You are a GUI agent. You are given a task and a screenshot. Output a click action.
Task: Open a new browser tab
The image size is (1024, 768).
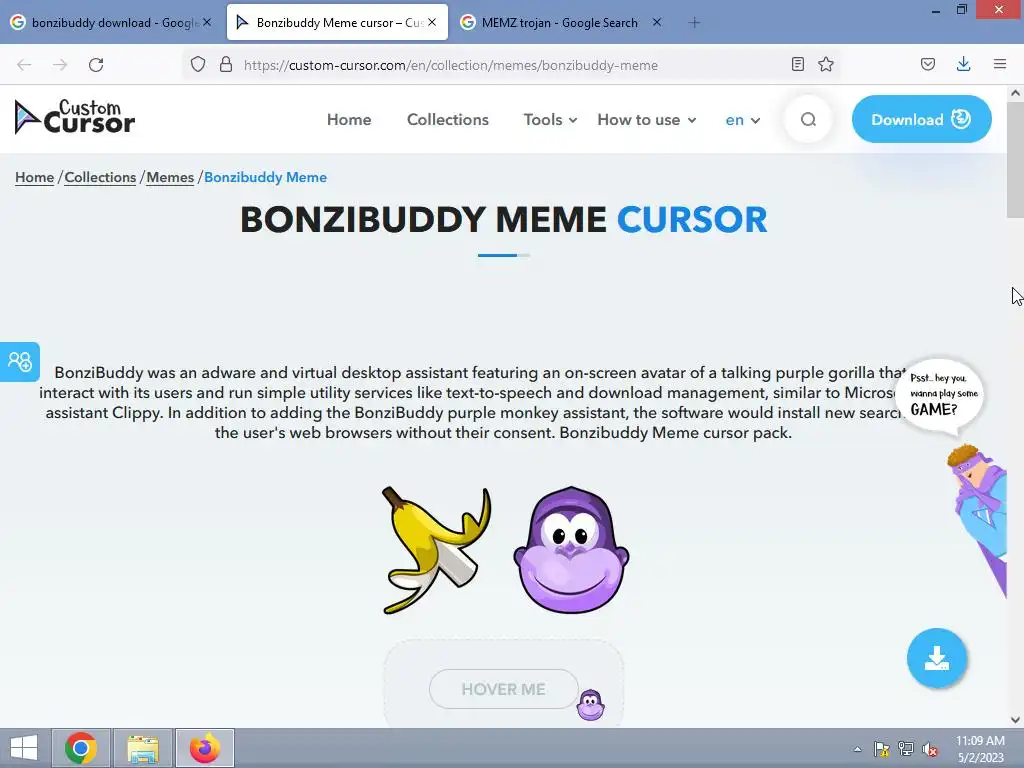(x=694, y=23)
